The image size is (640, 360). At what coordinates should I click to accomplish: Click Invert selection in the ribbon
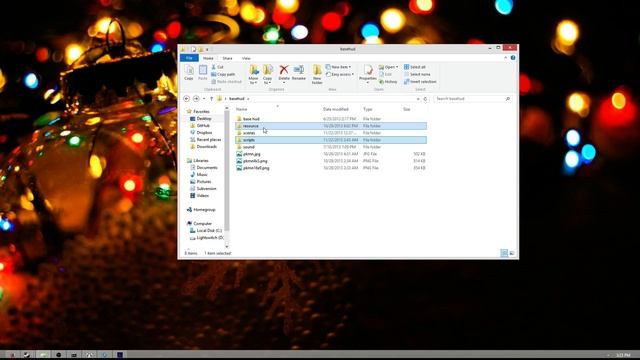pyautogui.click(x=420, y=82)
